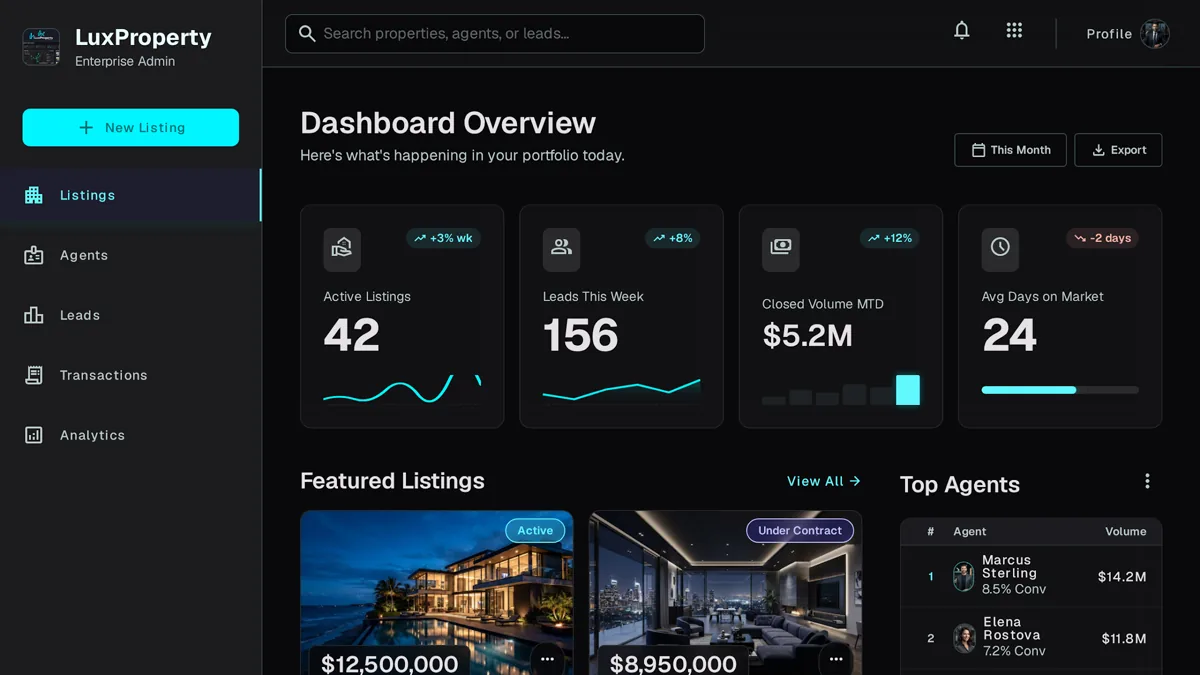1200x675 pixels.
Task: Click the Leads This Week trend line
Action: 621,389
